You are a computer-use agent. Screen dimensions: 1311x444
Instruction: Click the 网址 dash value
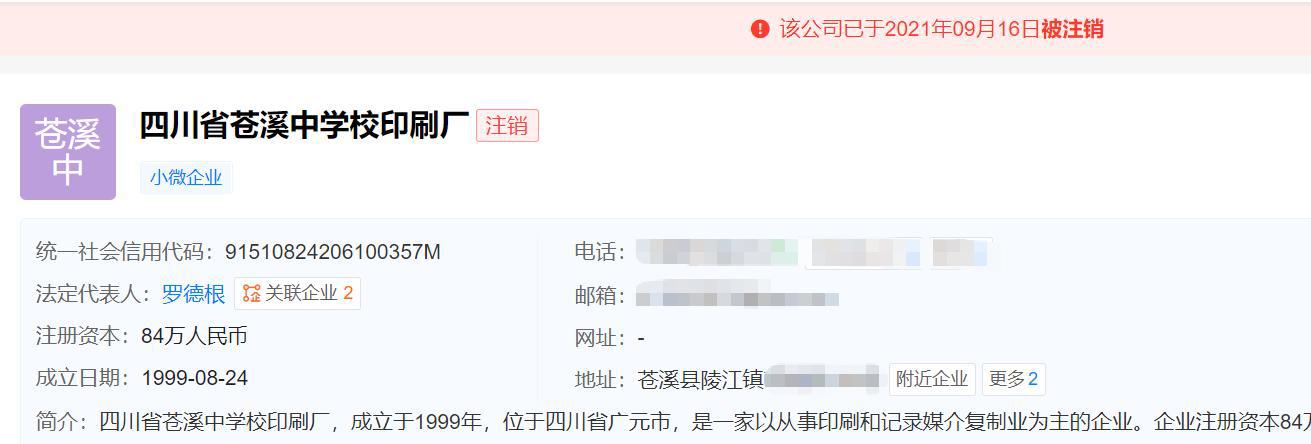(x=641, y=338)
